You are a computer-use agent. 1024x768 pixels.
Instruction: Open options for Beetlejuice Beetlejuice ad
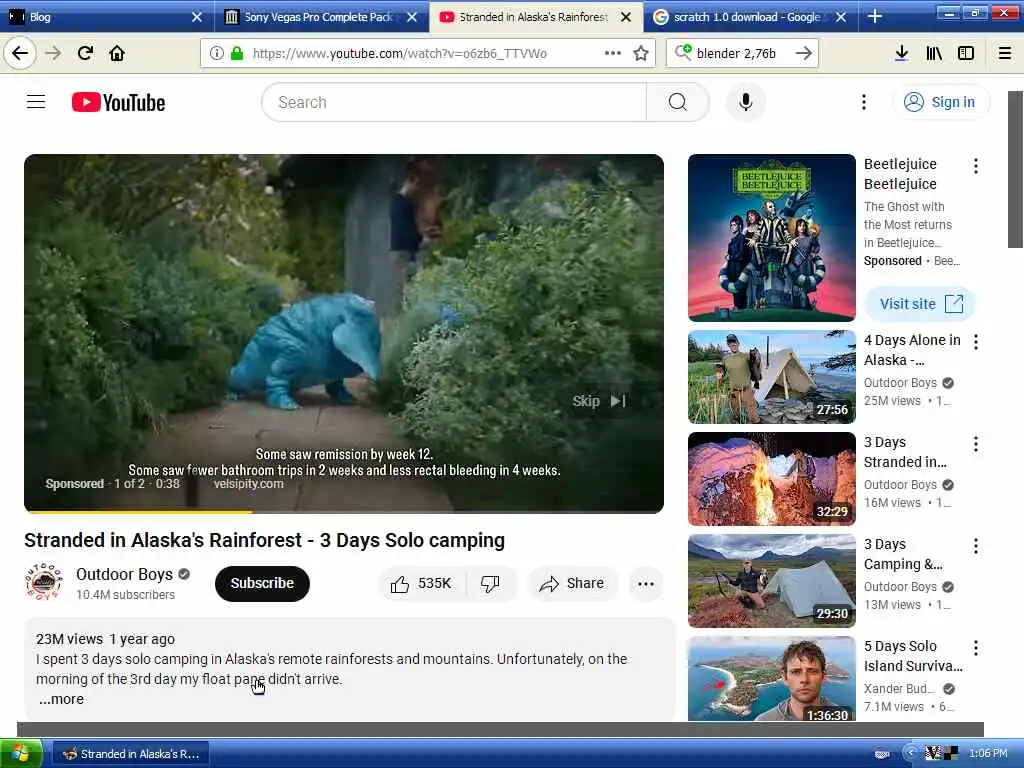976,166
